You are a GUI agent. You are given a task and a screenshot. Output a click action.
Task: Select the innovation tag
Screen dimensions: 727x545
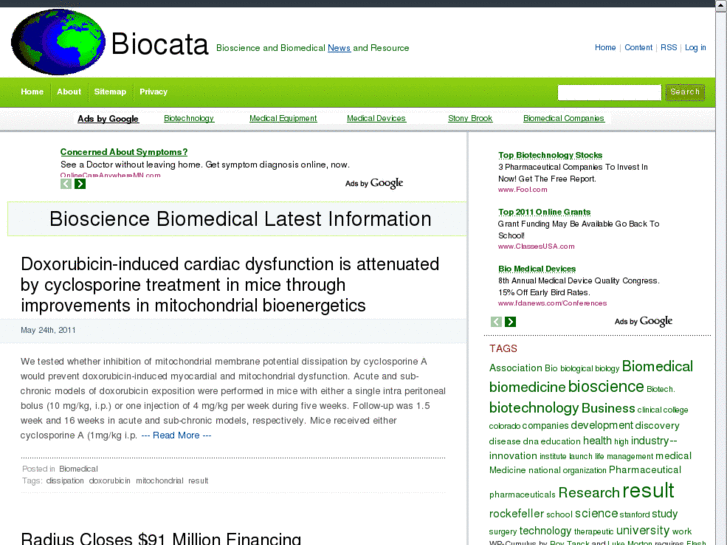coord(513,456)
